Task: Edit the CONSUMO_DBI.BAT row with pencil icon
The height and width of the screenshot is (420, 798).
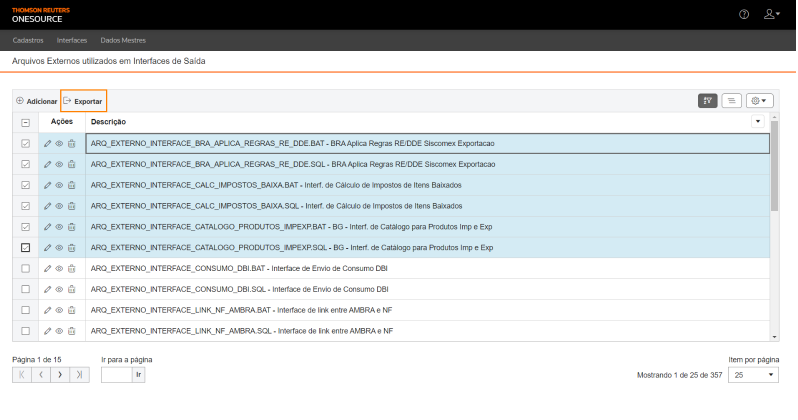Action: pos(47,269)
